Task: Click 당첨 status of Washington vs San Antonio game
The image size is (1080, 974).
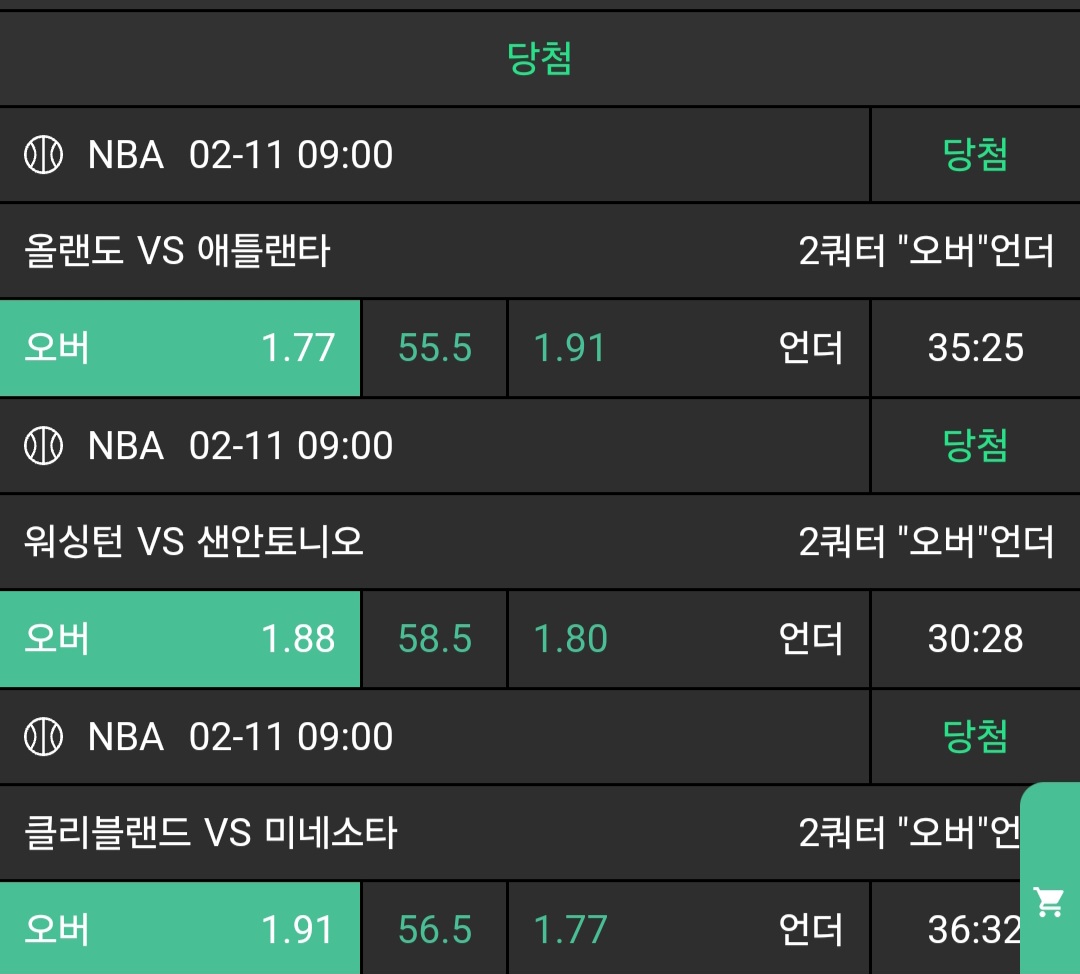Action: pyautogui.click(x=975, y=446)
